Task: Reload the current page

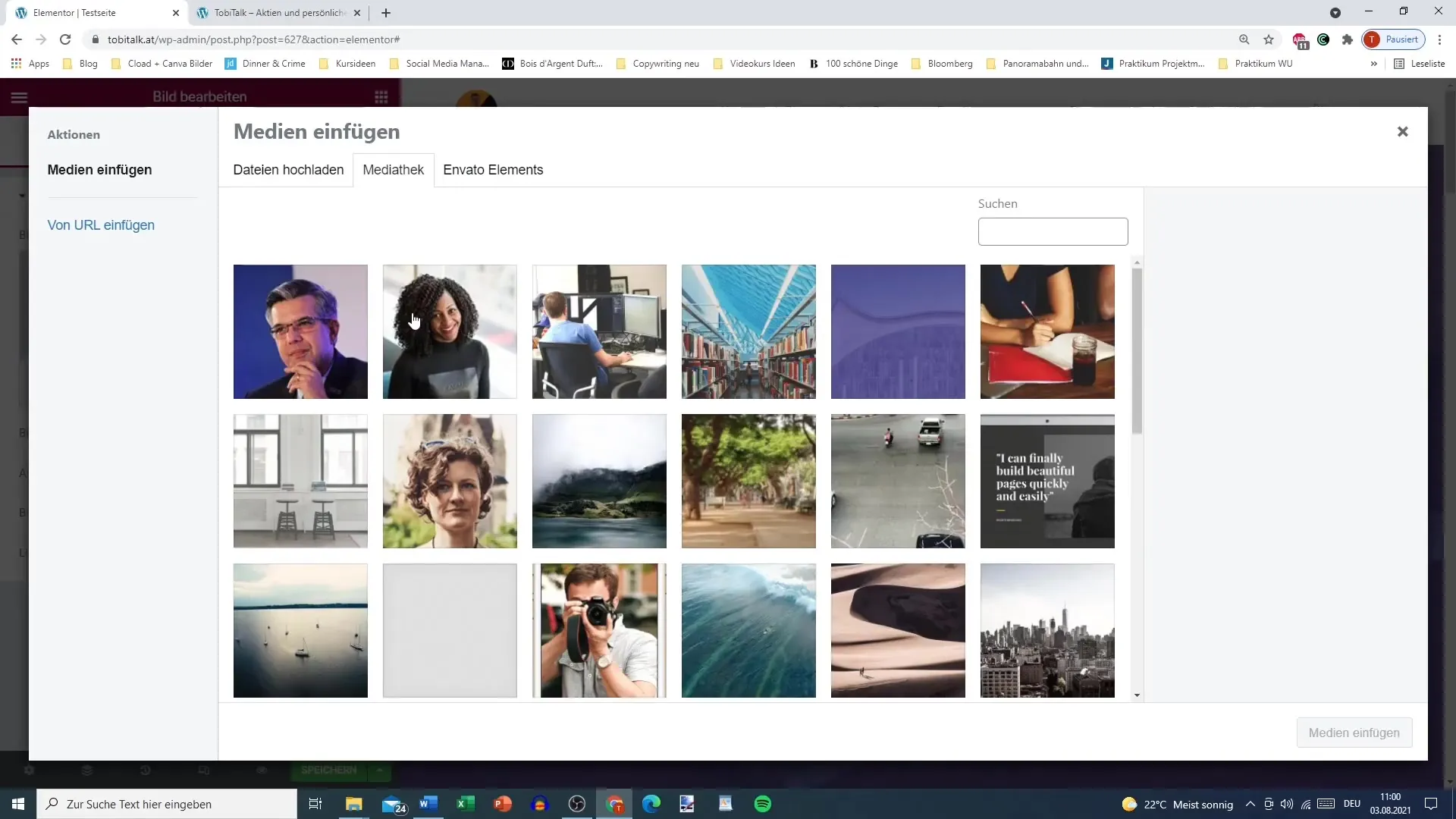Action: (65, 39)
